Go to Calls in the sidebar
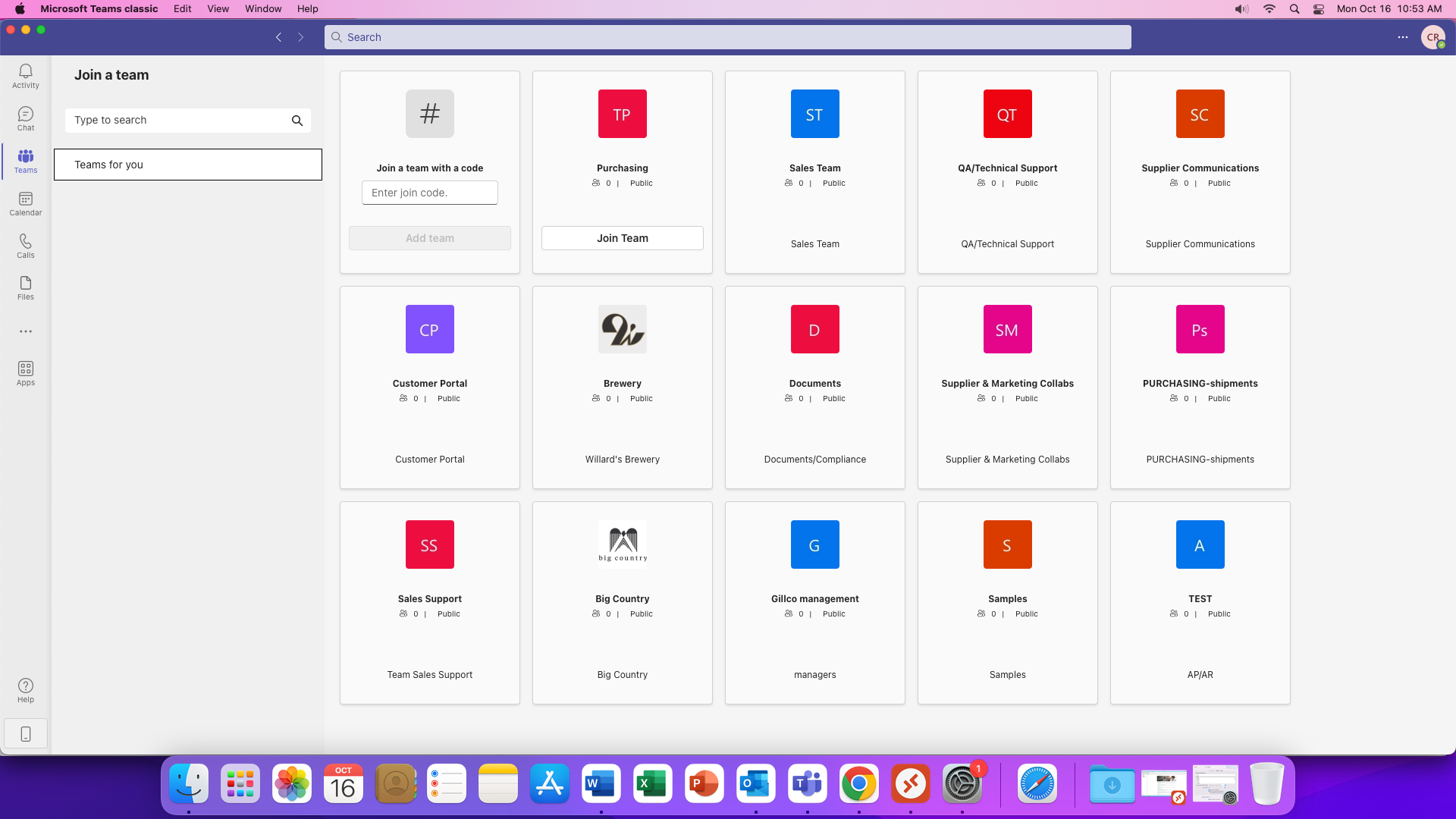Viewport: 1456px width, 819px height. click(x=25, y=246)
